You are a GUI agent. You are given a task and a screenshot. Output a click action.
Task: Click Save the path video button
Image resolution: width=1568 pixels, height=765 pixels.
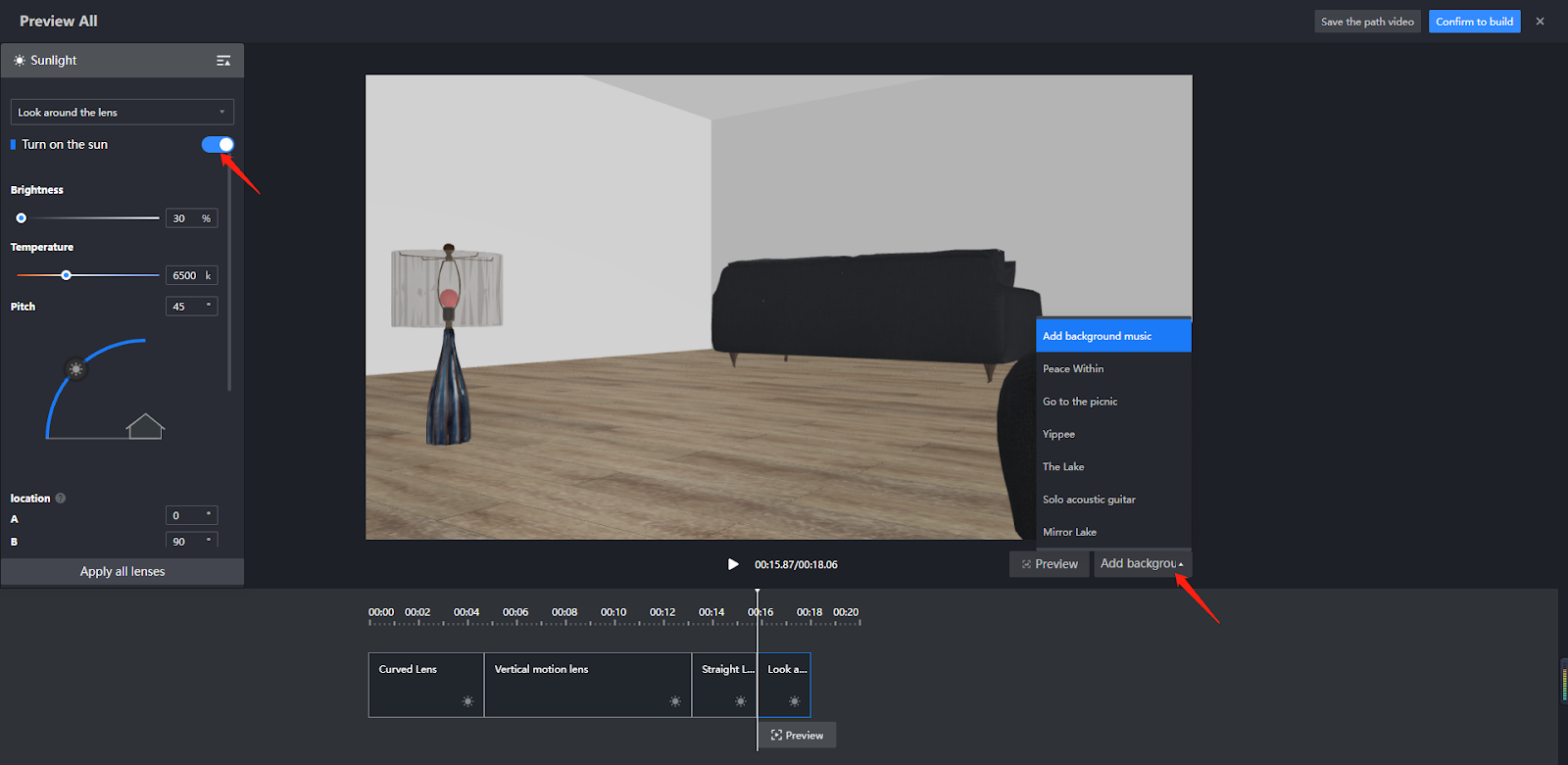click(1366, 22)
